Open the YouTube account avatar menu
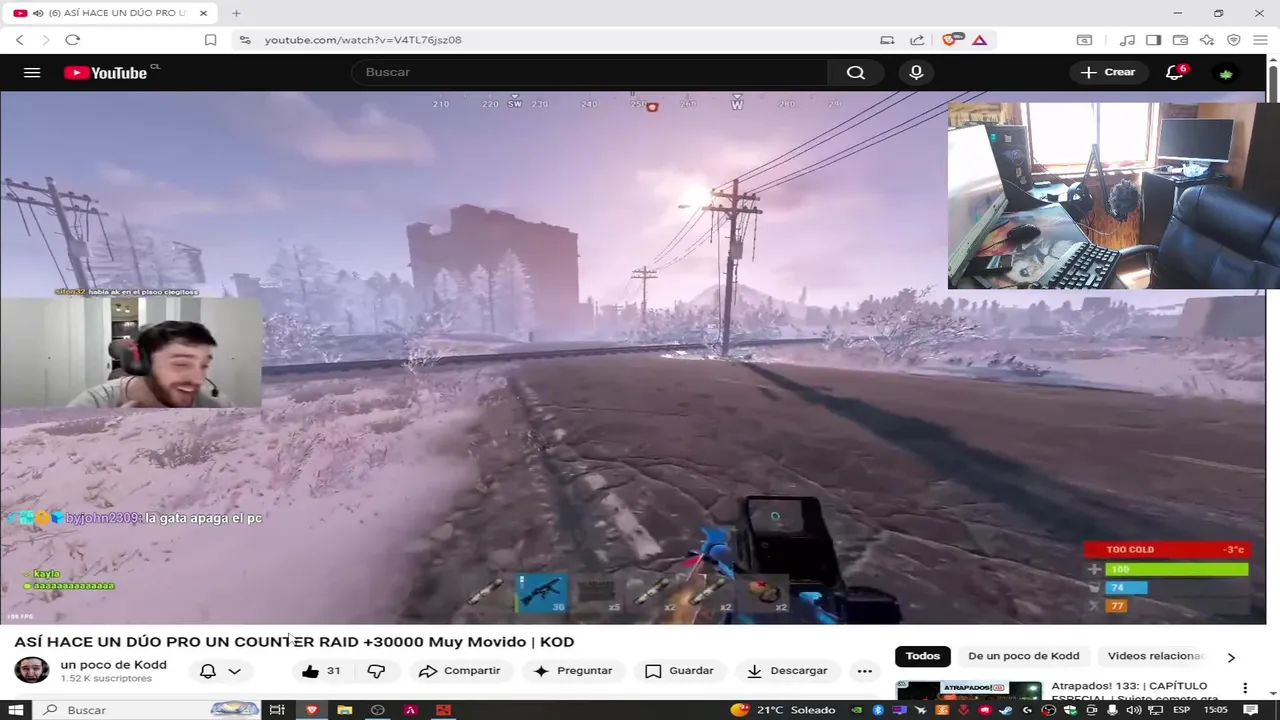Image resolution: width=1280 pixels, height=720 pixels. tap(1226, 72)
